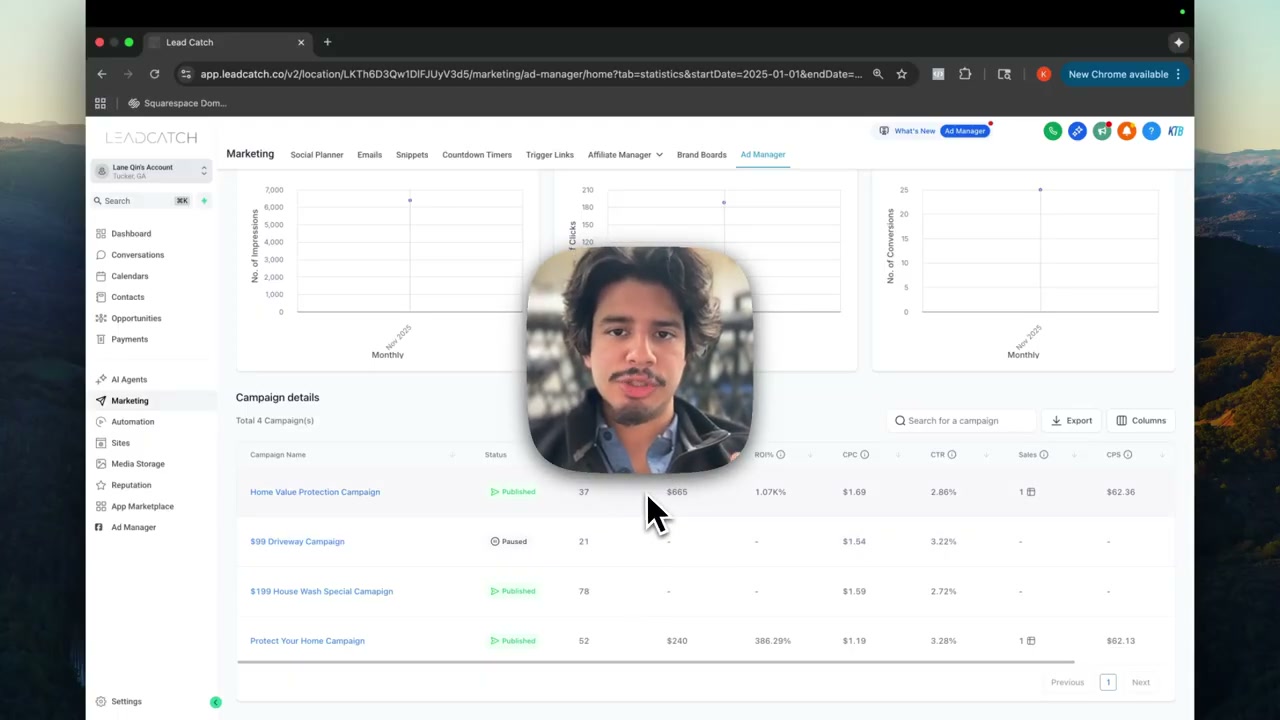Image resolution: width=1280 pixels, height=720 pixels.
Task: Click New Chrome available button
Action: (1125, 74)
